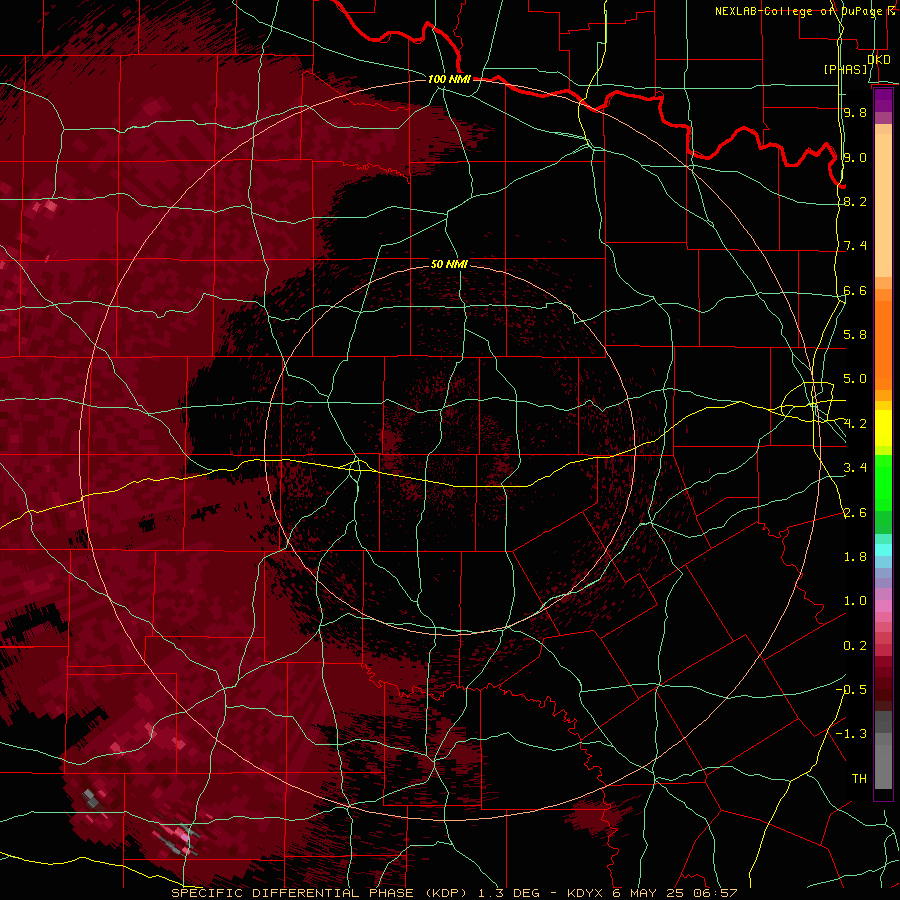Click the KDYX station identifier in caption

[585, 893]
